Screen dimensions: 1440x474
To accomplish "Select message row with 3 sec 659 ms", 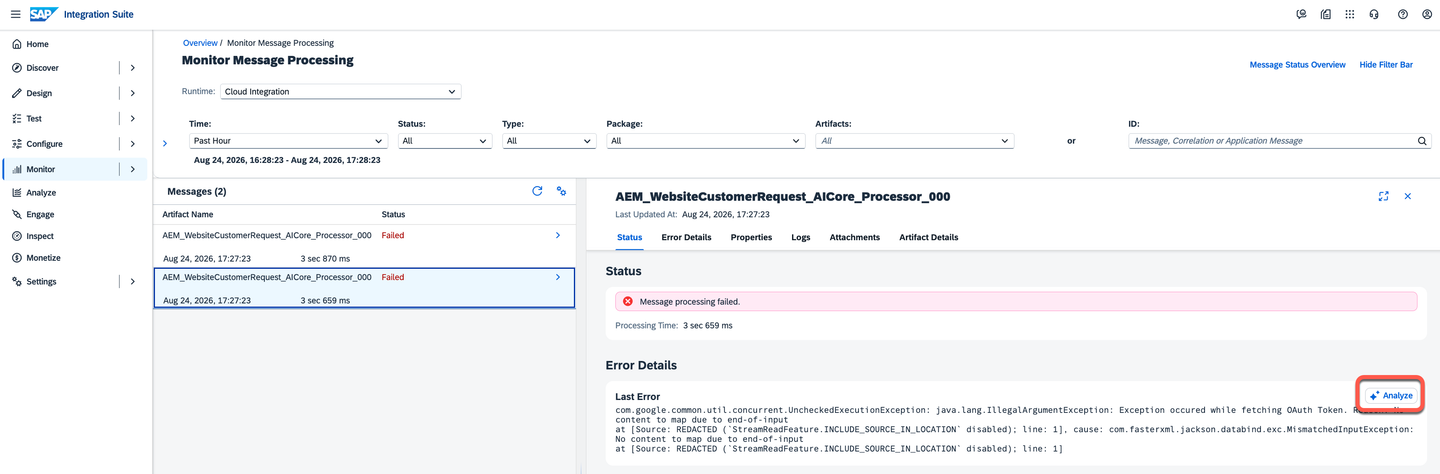I will pos(364,288).
